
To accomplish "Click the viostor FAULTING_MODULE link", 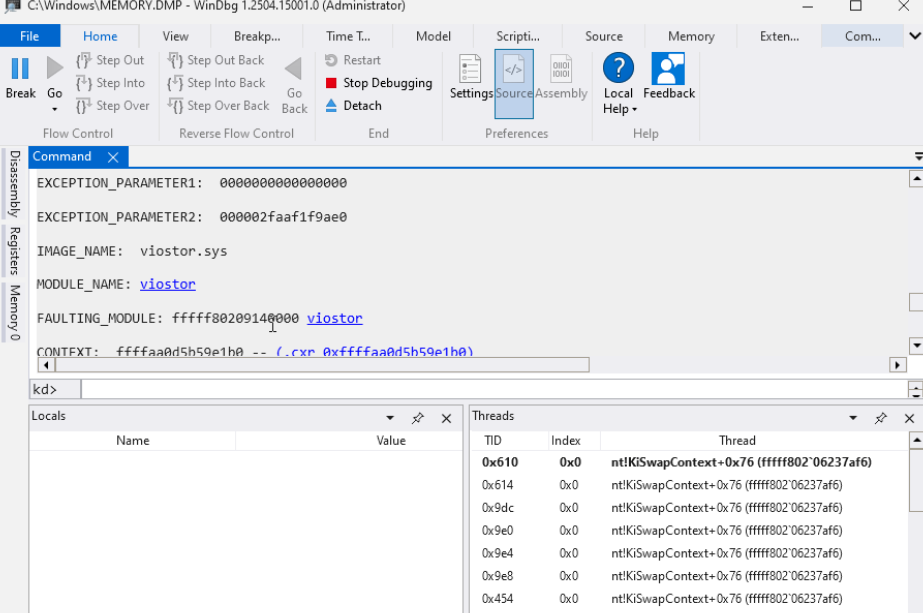I will pos(334,319).
